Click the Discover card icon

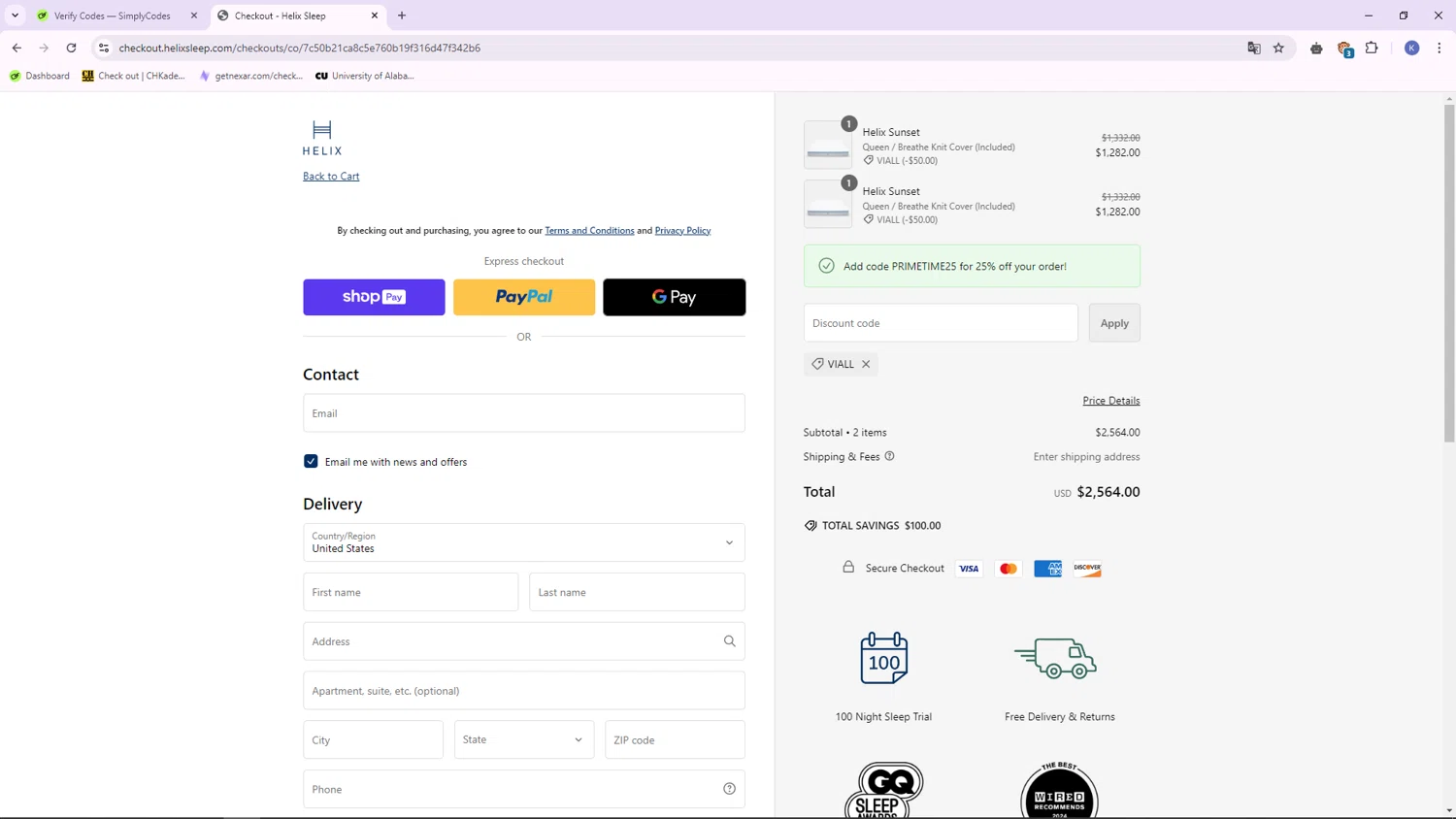(x=1087, y=569)
